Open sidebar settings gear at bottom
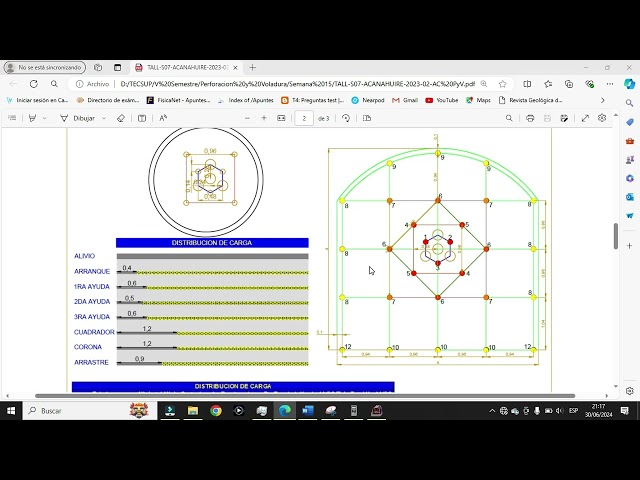This screenshot has width=640, height=480. (629, 391)
